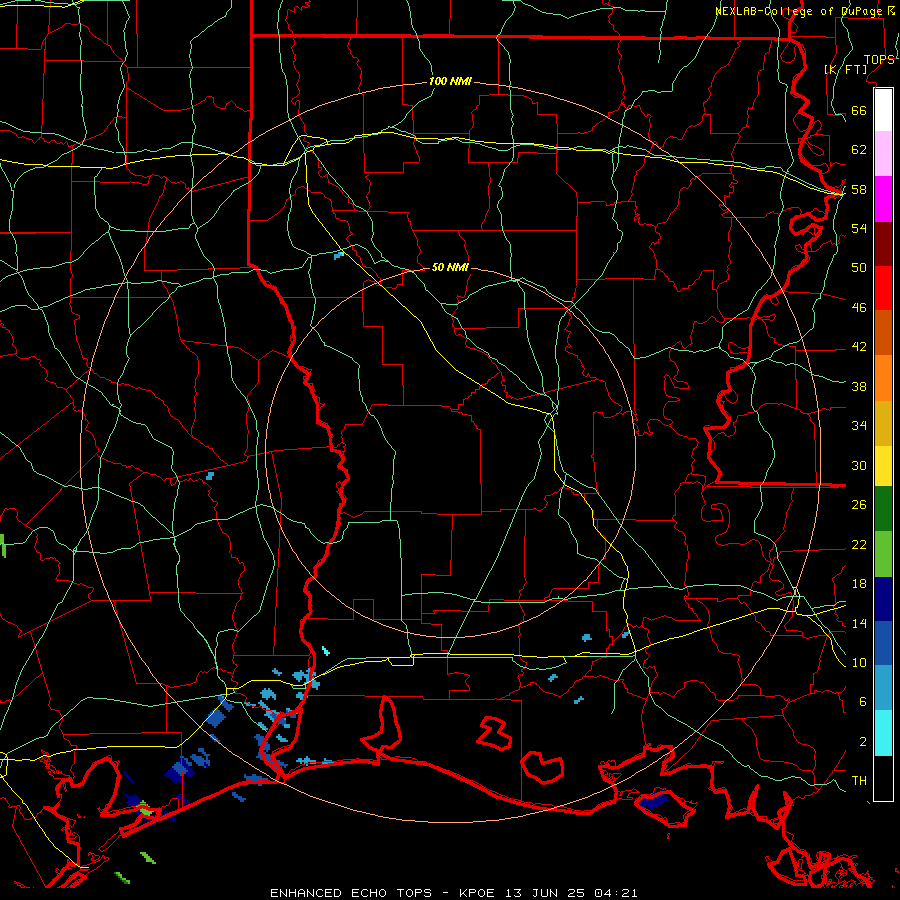Click the light green swatch between 22 and 18
Screen dimensions: 900x900
pos(883,554)
